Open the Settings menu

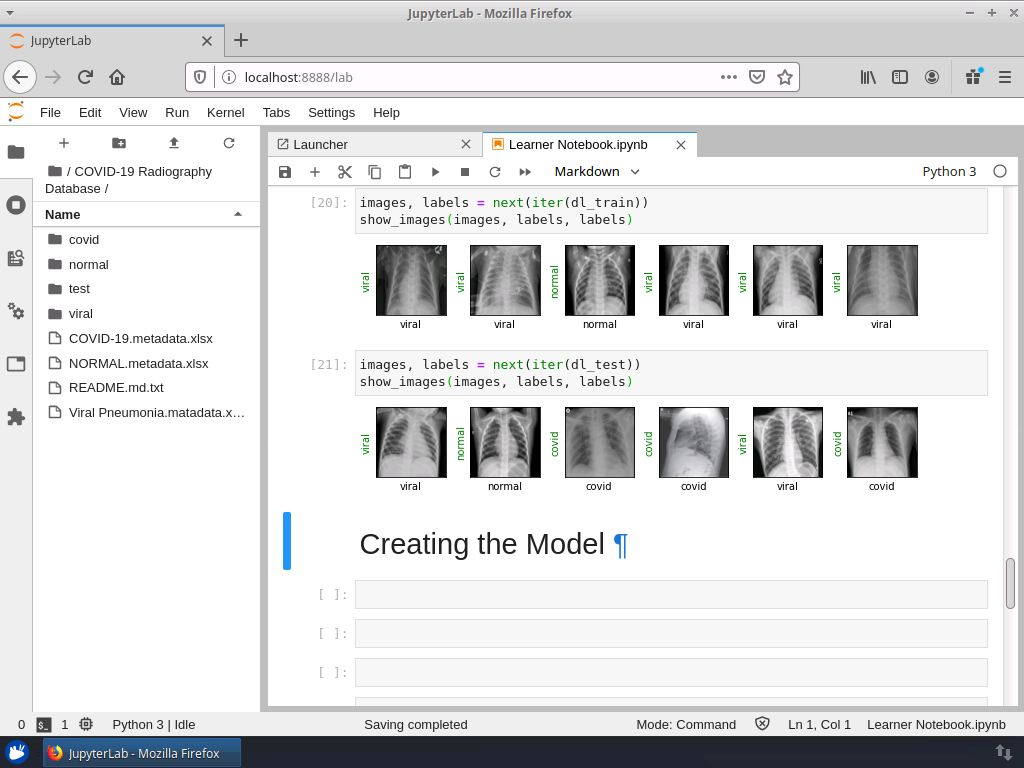[x=331, y=112]
